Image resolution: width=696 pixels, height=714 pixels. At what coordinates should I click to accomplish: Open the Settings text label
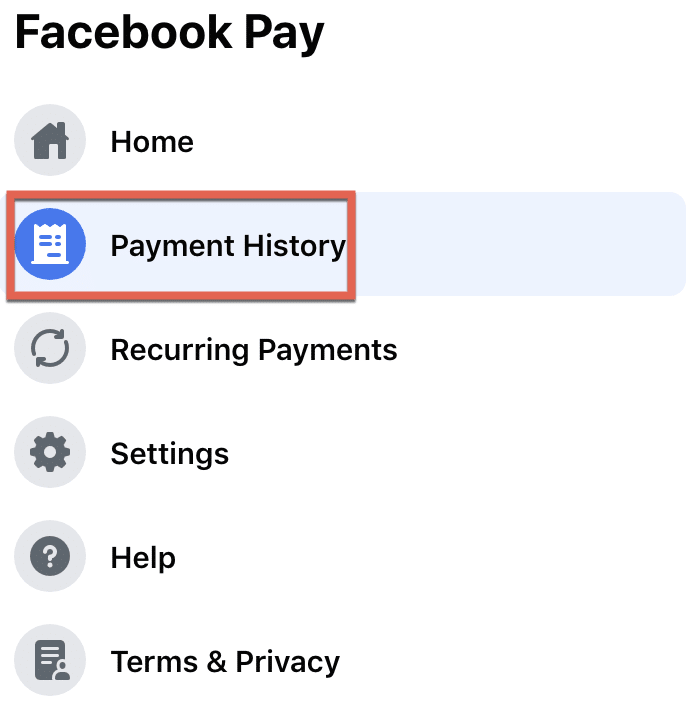pyautogui.click(x=170, y=454)
